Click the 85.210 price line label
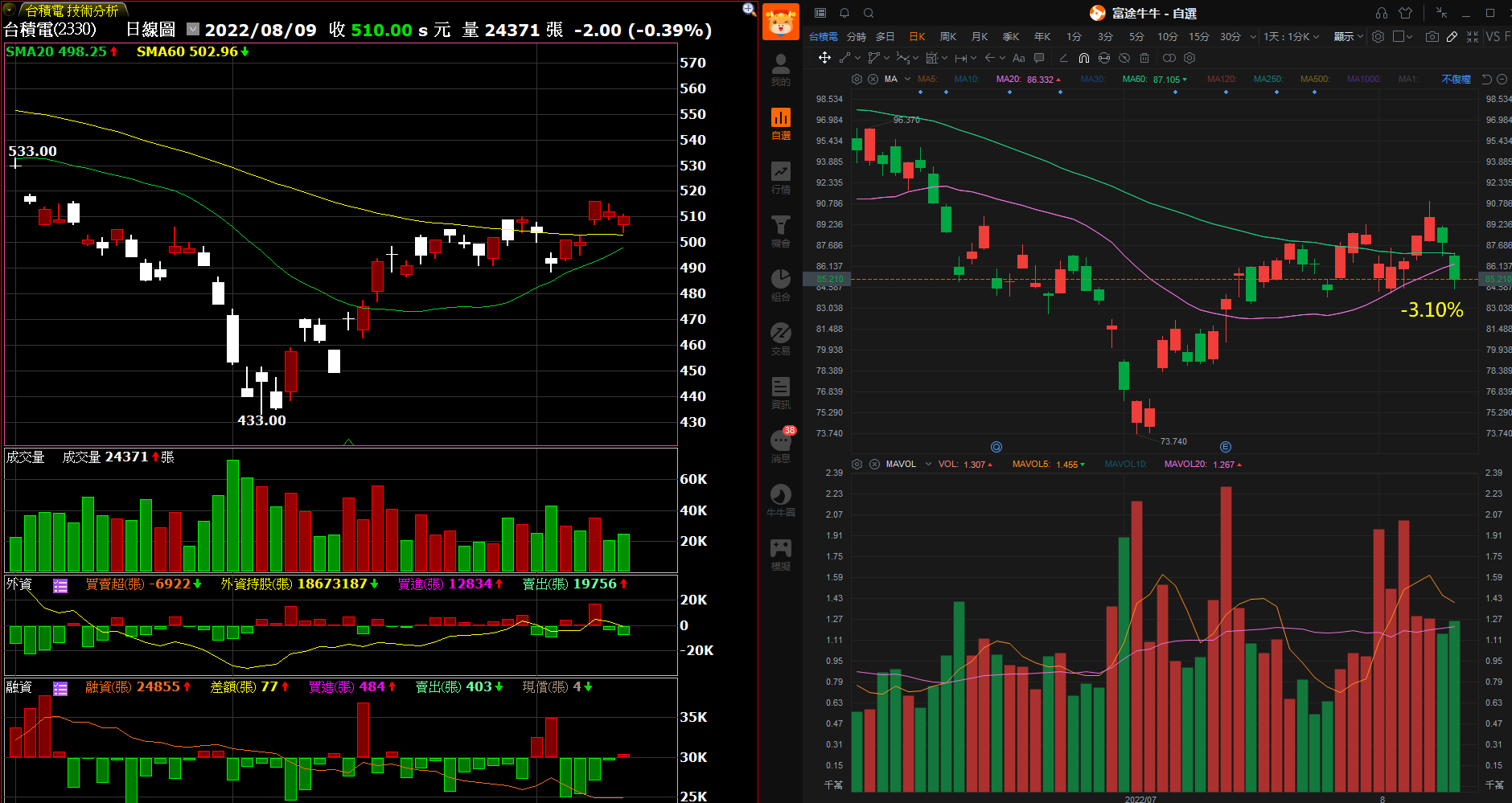The height and width of the screenshot is (803, 1512). (x=827, y=280)
